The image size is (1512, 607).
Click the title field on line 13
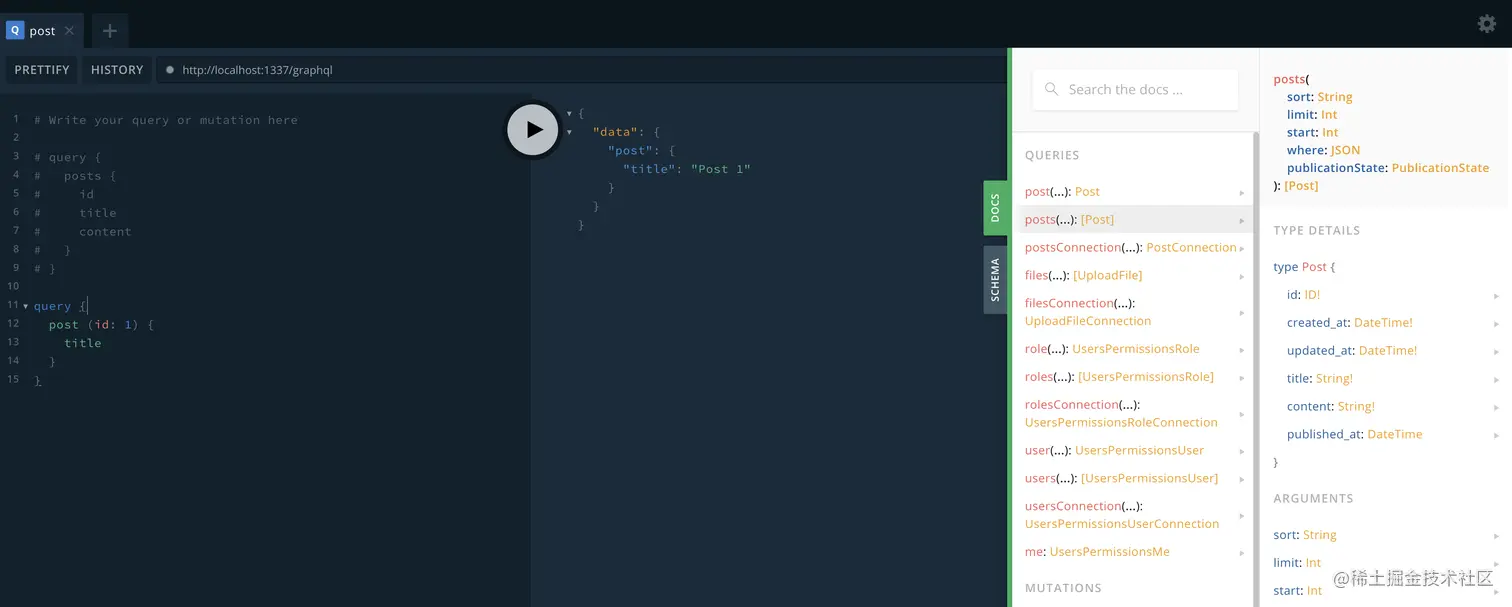[83, 343]
